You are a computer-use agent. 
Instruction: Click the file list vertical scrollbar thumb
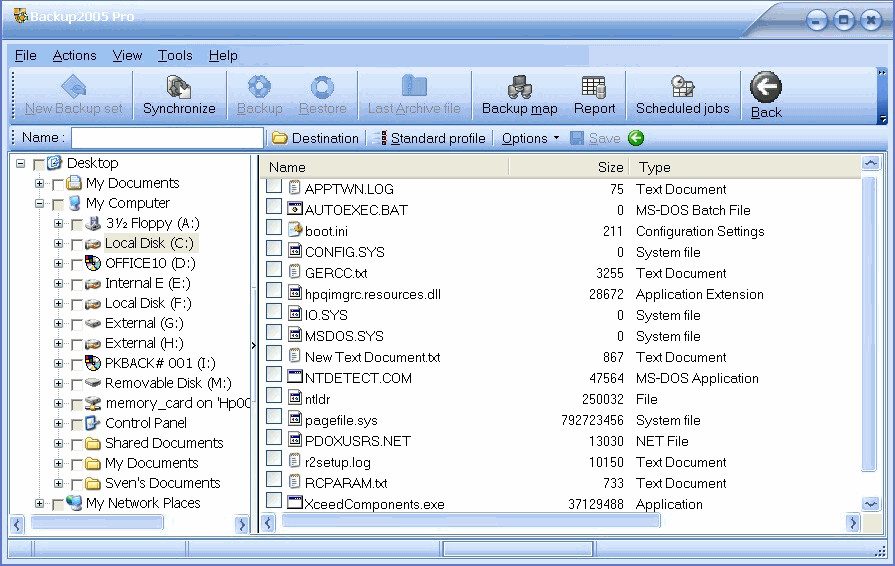click(869, 324)
